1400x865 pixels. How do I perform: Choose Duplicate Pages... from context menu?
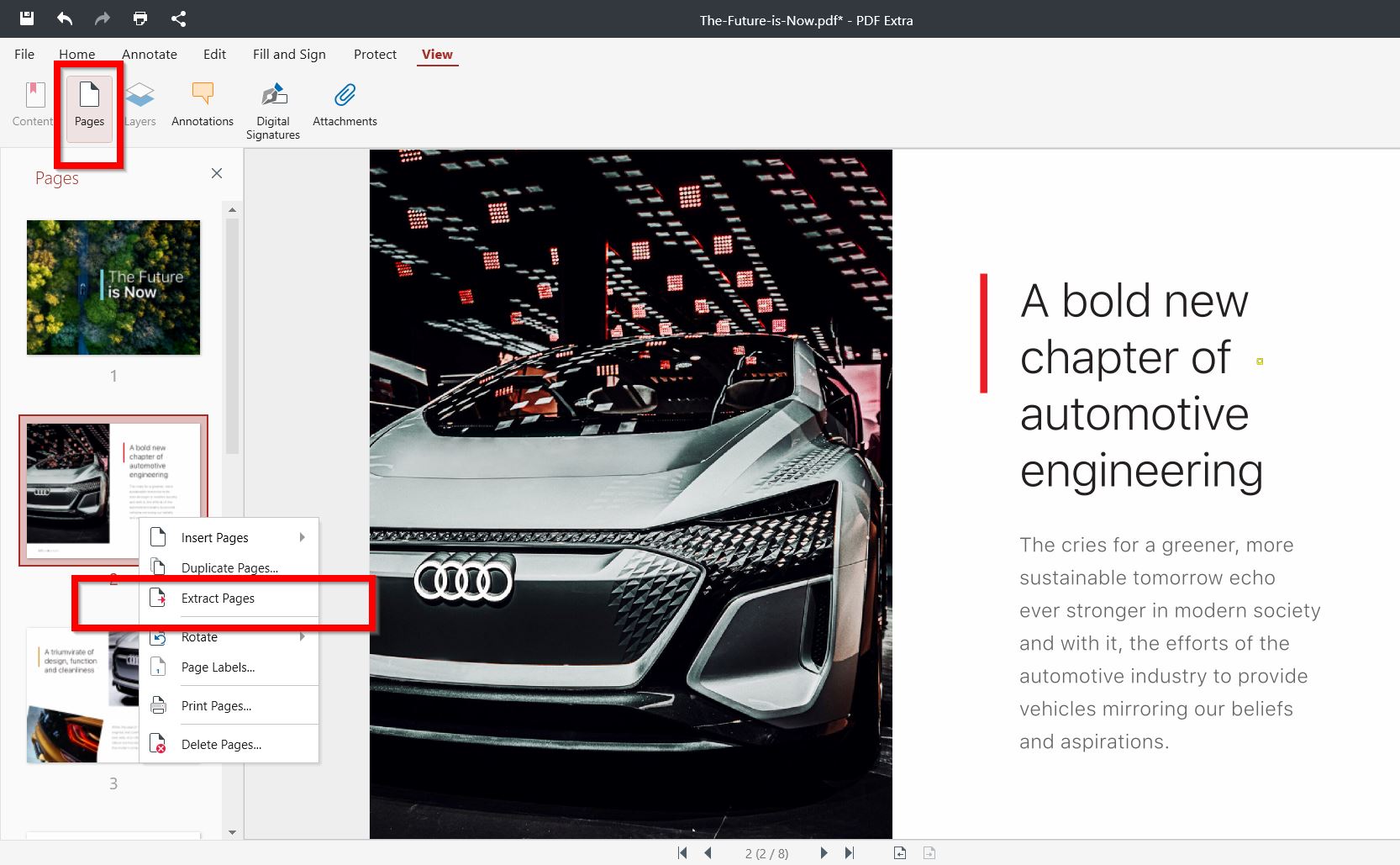click(x=229, y=567)
